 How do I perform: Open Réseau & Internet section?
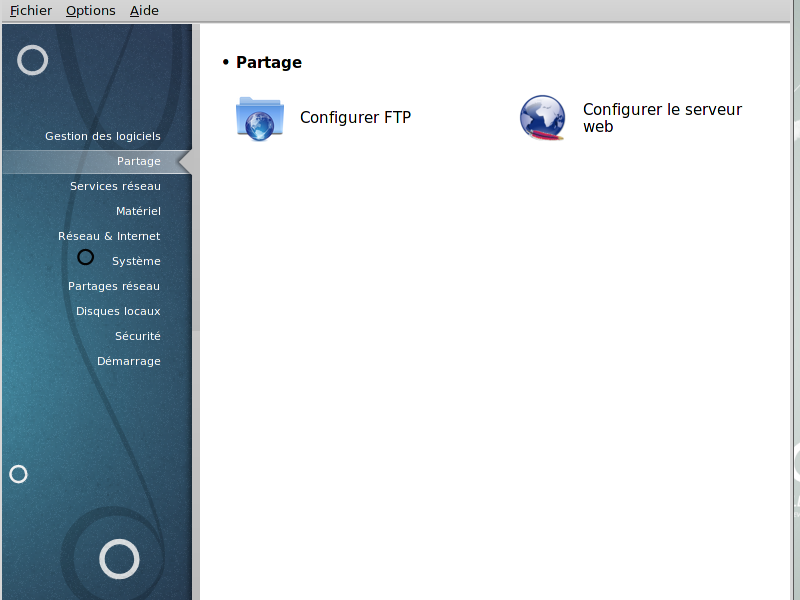pyautogui.click(x=109, y=236)
